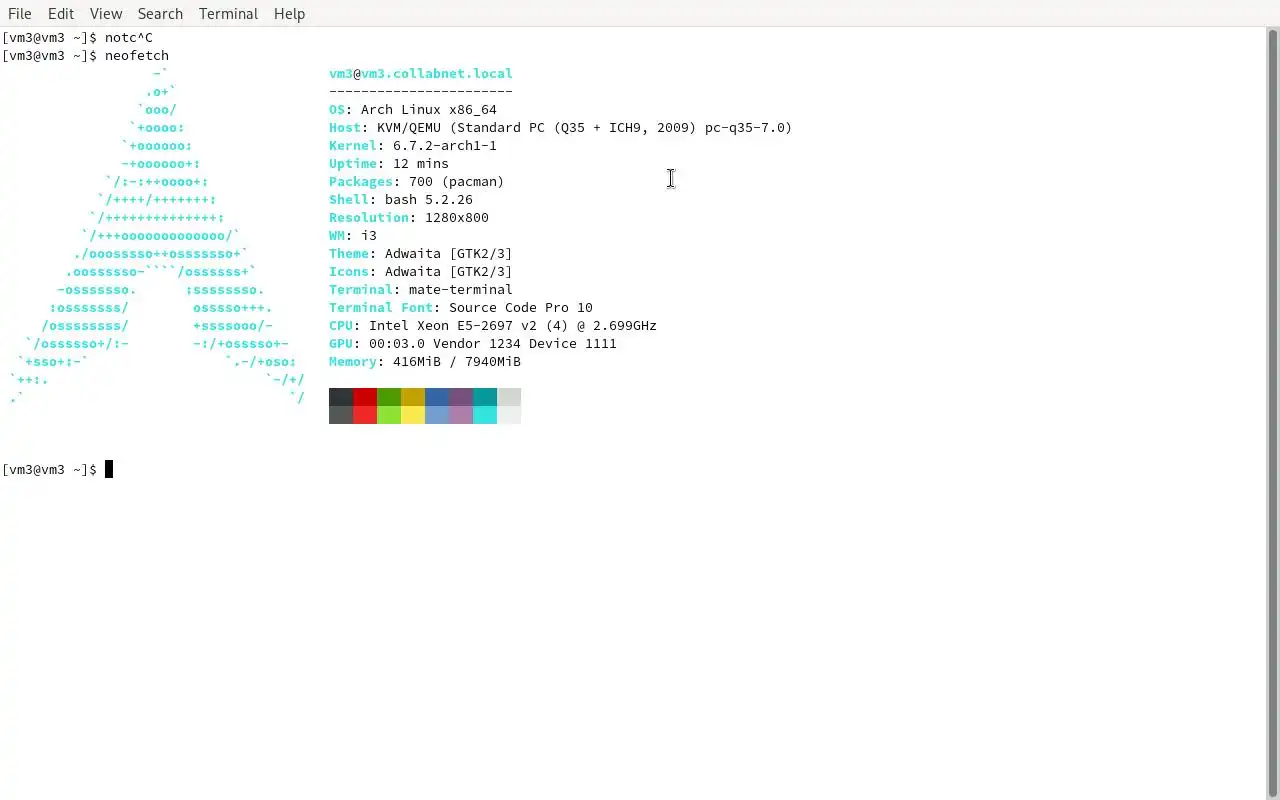
Task: Click the 'Terminal: mate-terminal' line
Action: pyautogui.click(x=421, y=289)
